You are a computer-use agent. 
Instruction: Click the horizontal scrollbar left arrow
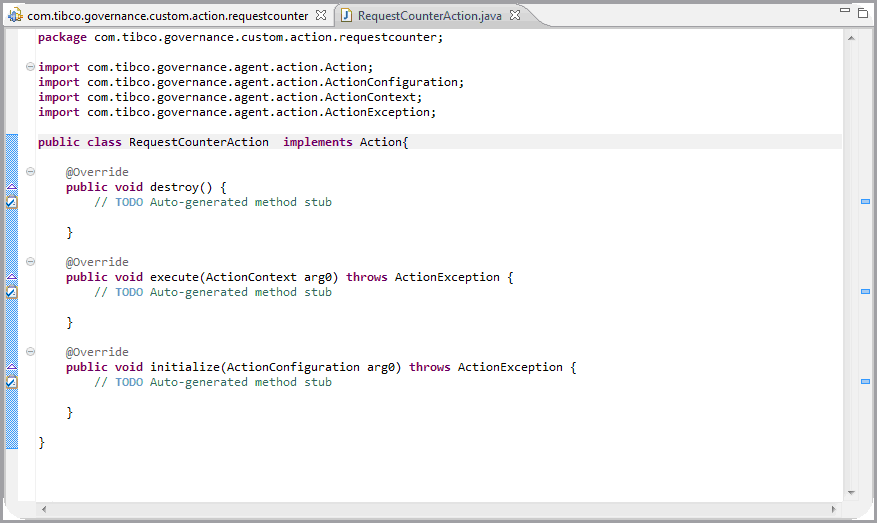click(x=44, y=509)
